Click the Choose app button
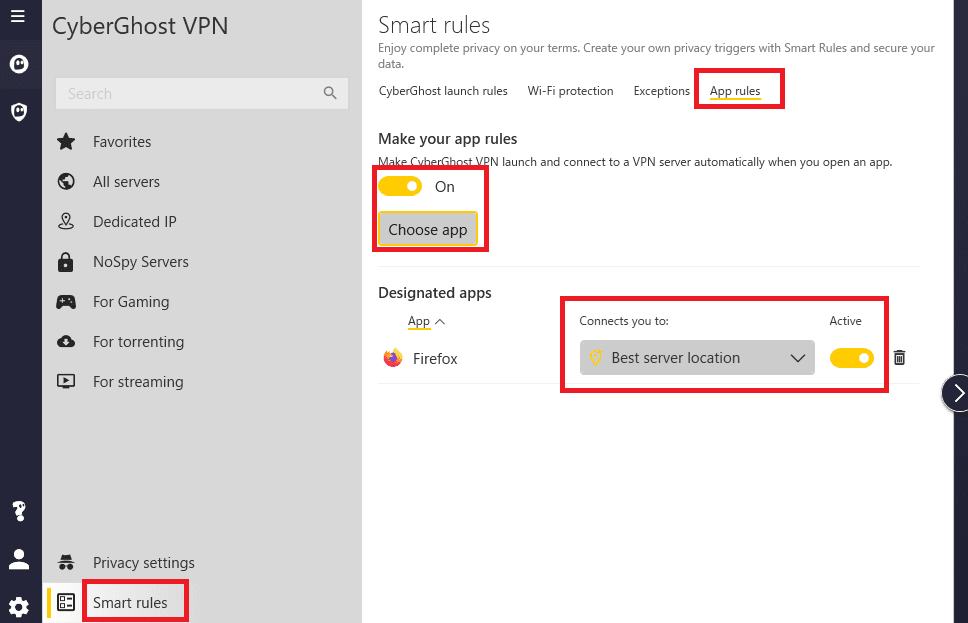The width and height of the screenshot is (968, 623). click(x=428, y=229)
